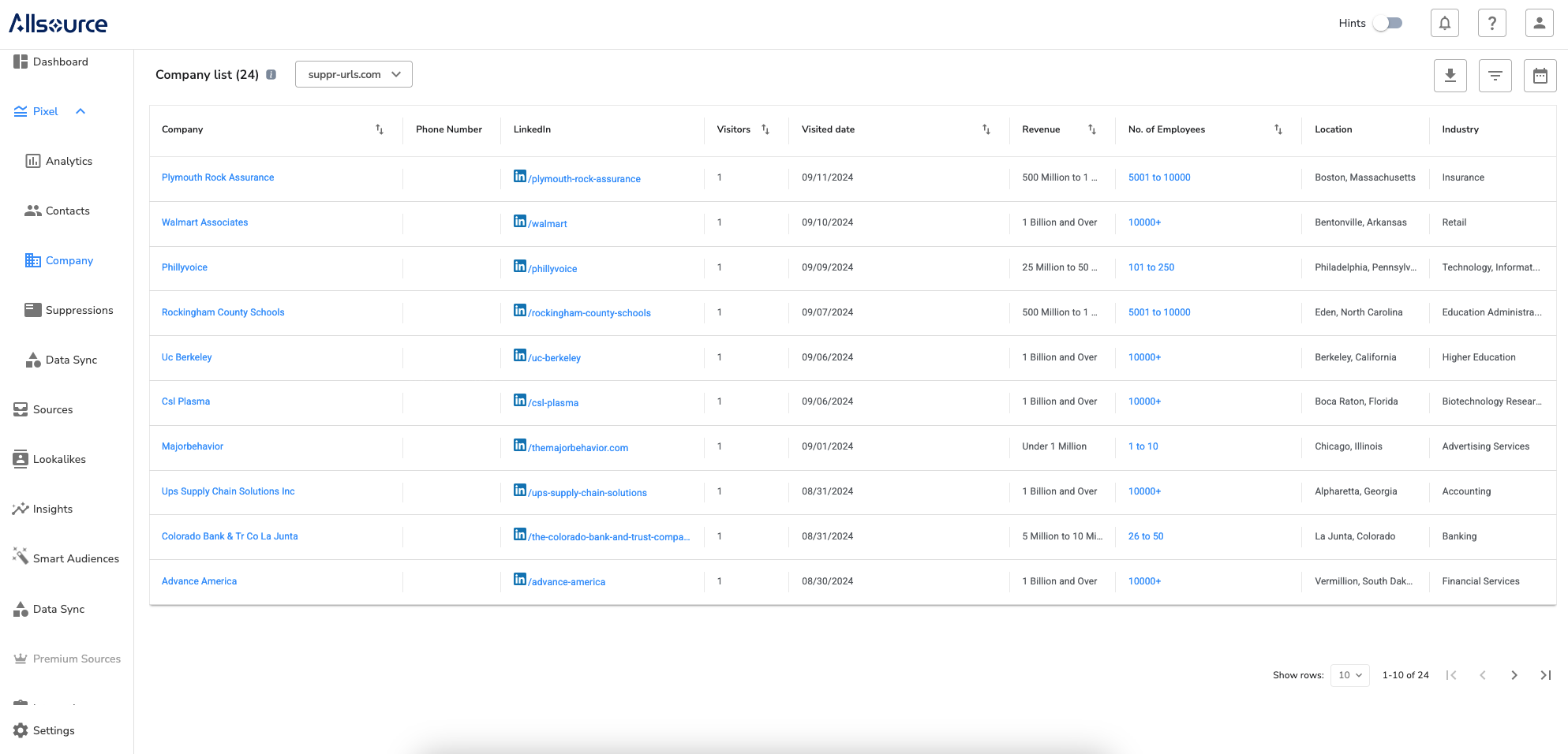This screenshot has width=1568, height=754.
Task: Open /uc-berkeley LinkedIn link
Action: [x=555, y=358]
